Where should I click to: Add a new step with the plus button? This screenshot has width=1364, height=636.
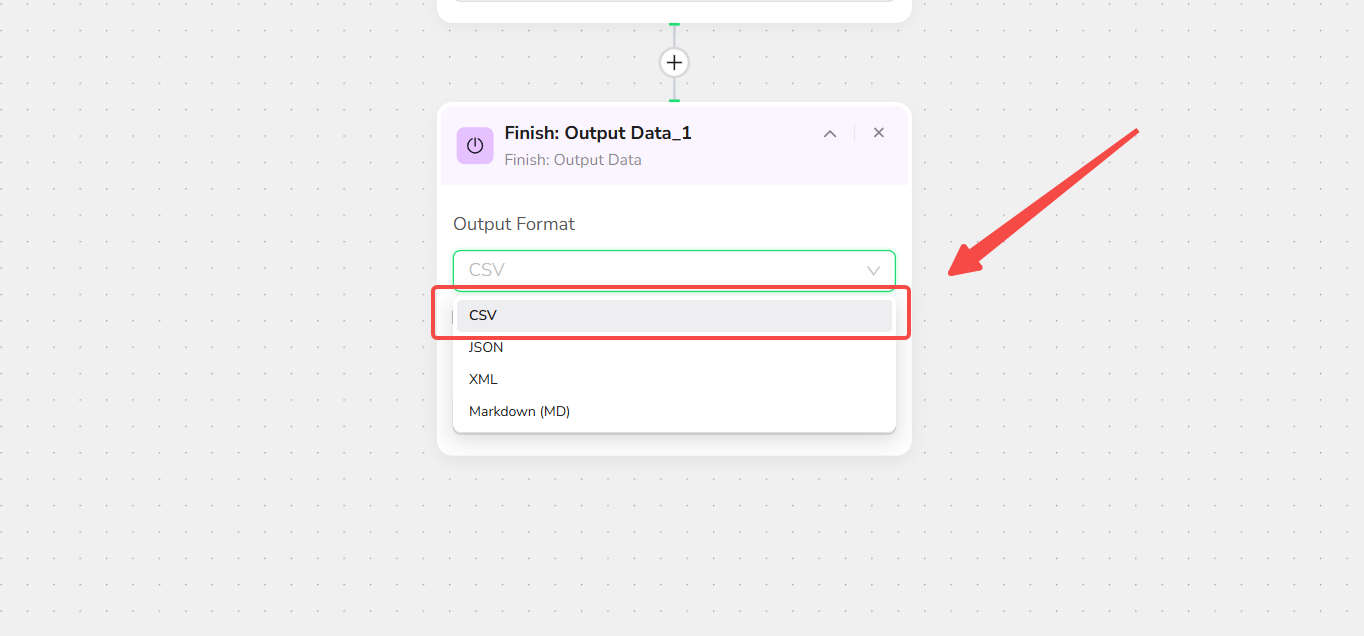click(x=674, y=63)
